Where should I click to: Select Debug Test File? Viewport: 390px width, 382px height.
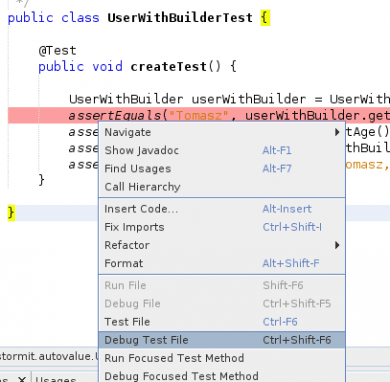[x=222, y=340]
